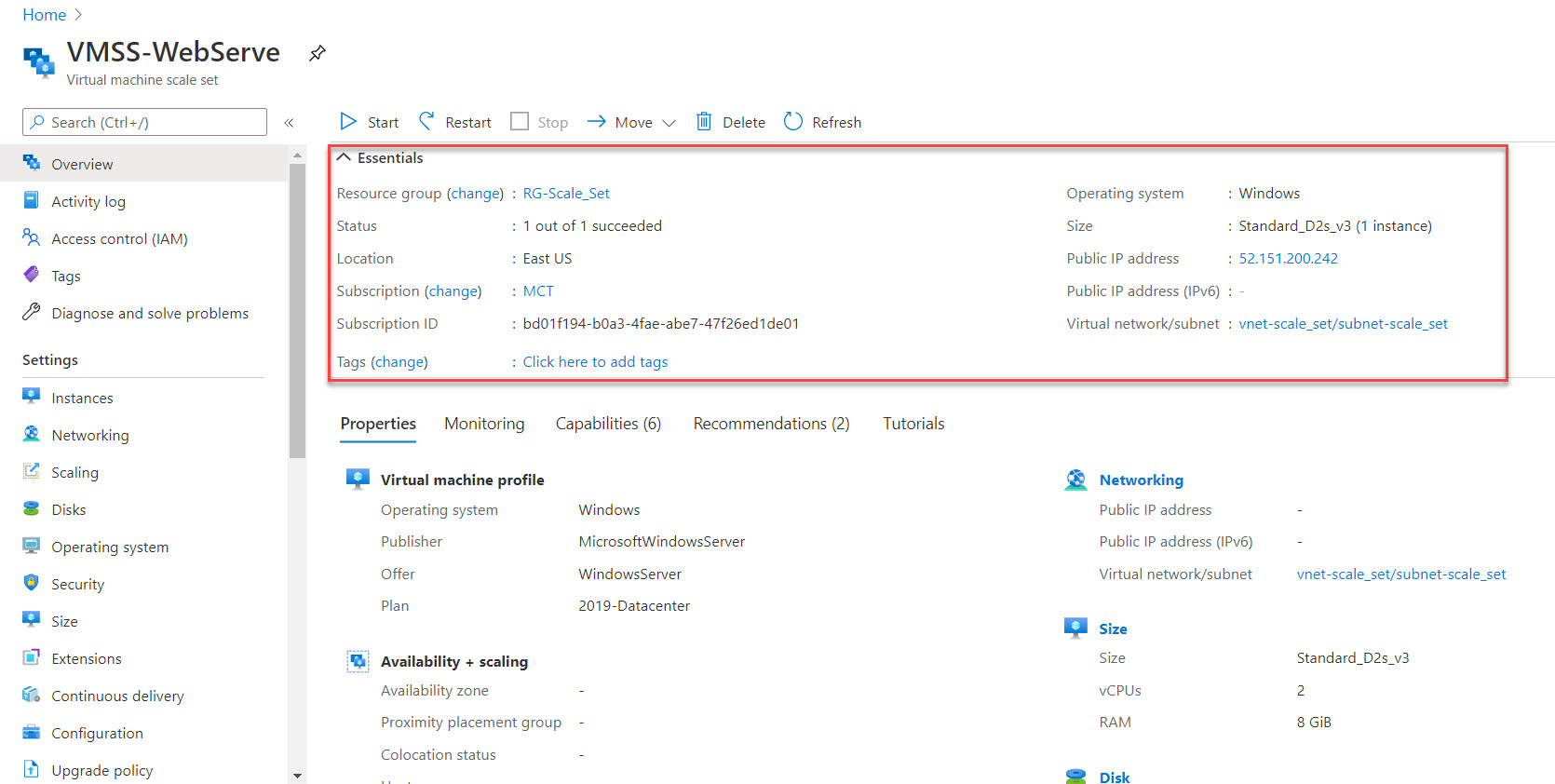Collapse the Essentials section
Screen dimensions: 1555x784
[345, 158]
